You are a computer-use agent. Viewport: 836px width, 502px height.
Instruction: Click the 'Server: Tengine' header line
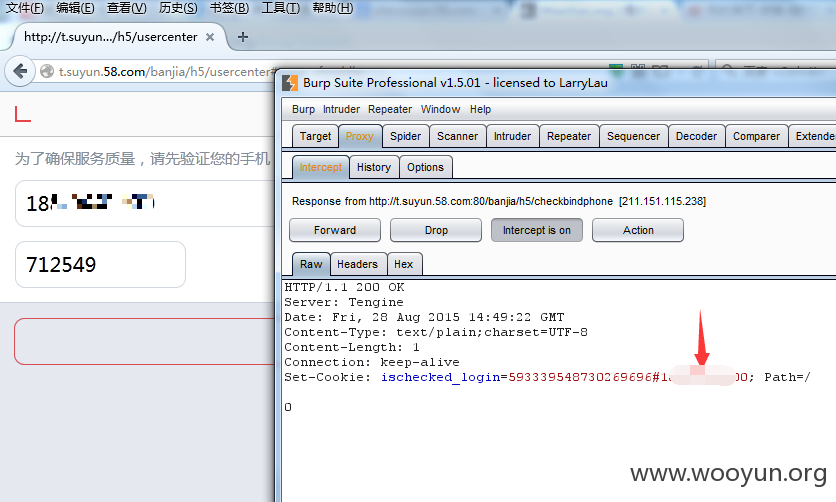(344, 302)
